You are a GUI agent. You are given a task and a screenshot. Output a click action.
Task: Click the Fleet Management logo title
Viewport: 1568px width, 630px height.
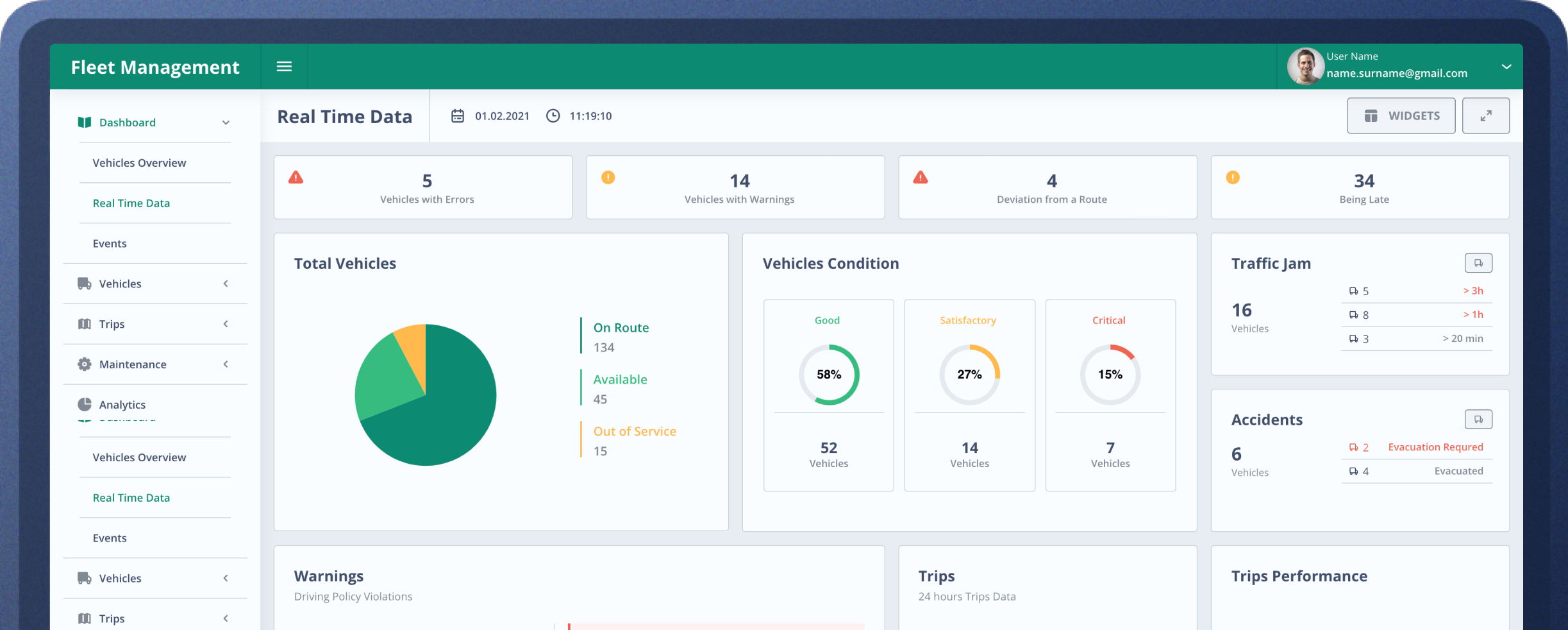[x=155, y=67]
